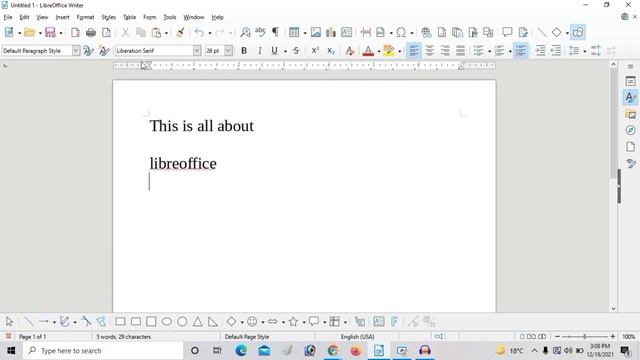This screenshot has height=360, width=640.
Task: Click the Superscript icon
Action: (x=315, y=51)
